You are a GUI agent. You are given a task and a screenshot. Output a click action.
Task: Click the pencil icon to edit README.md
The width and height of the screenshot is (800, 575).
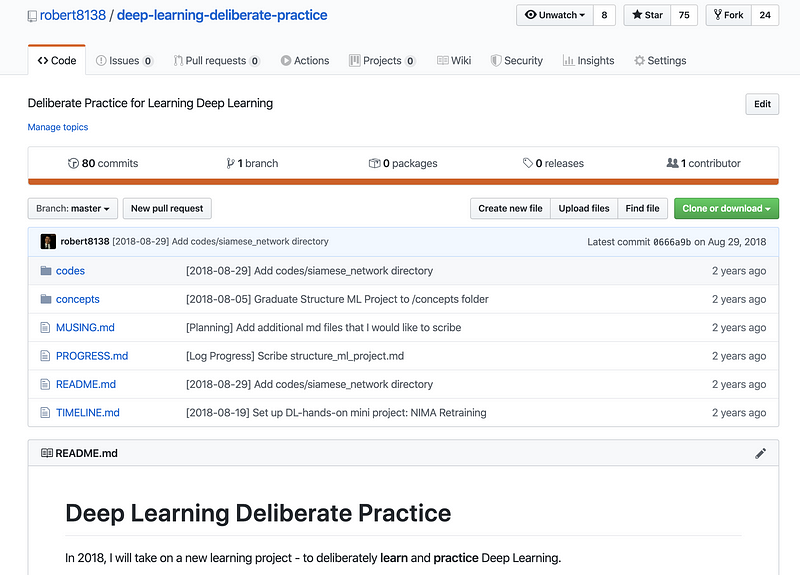[x=760, y=453]
